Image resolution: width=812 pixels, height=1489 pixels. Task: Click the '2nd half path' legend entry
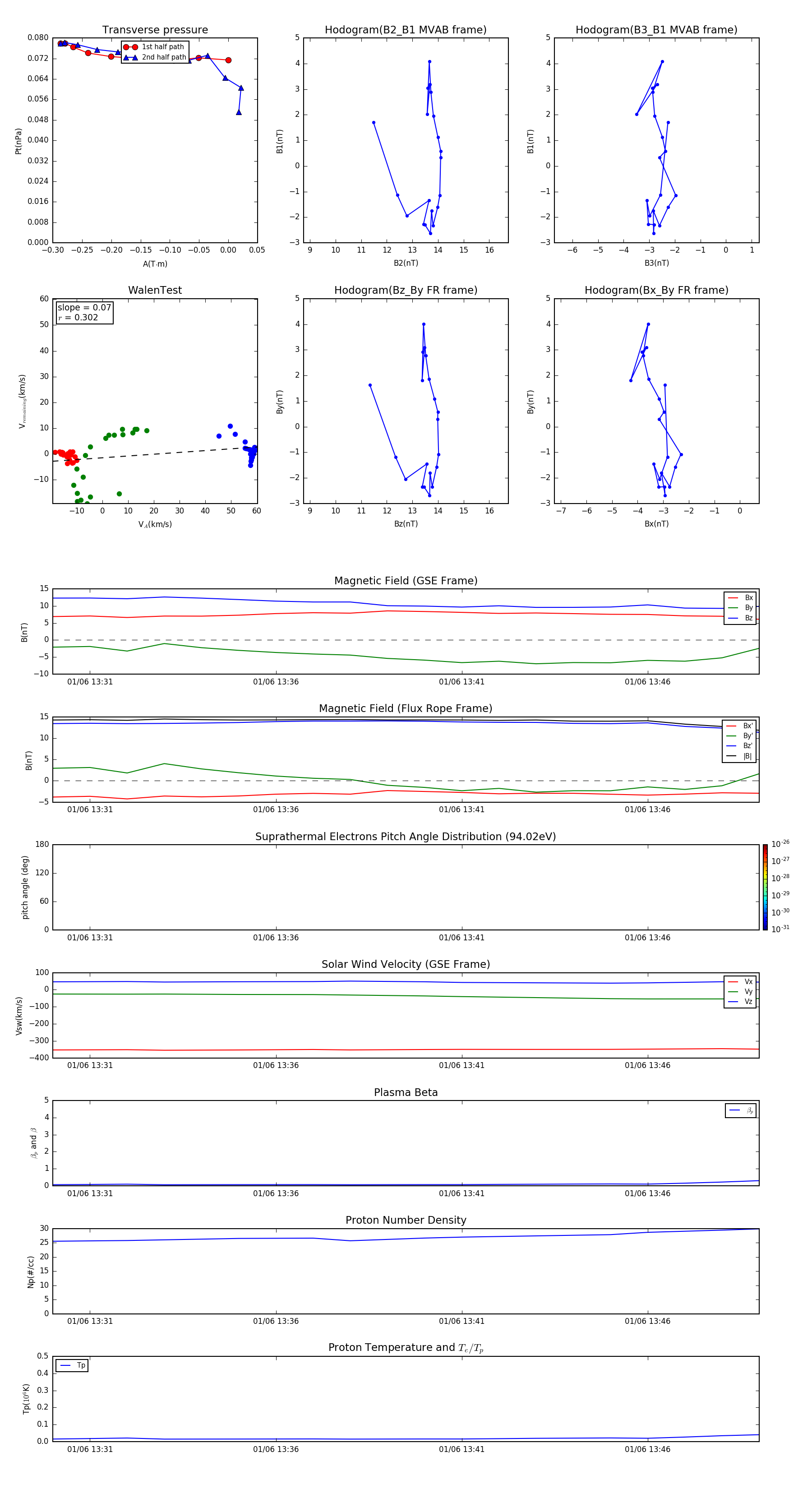click(x=155, y=57)
